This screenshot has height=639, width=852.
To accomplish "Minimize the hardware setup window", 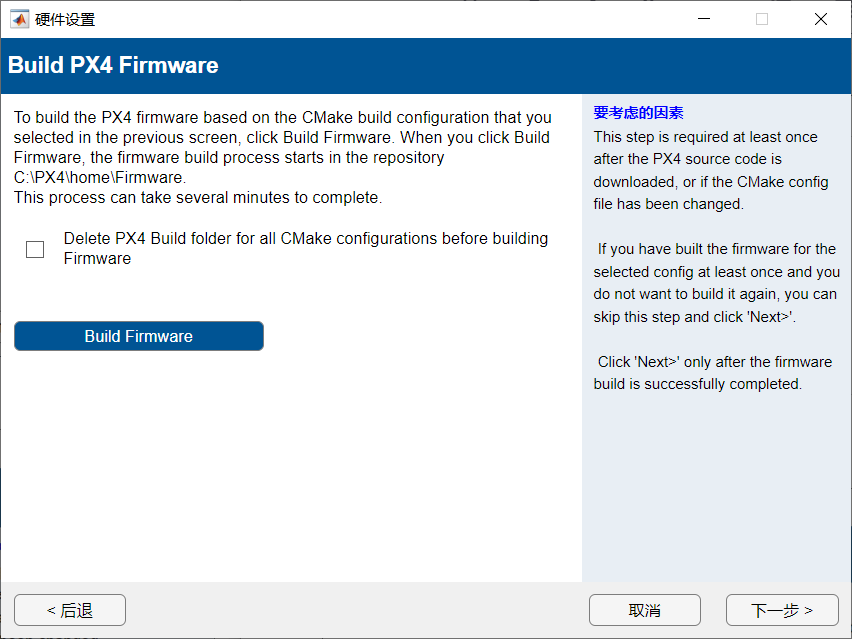I will click(x=703, y=19).
